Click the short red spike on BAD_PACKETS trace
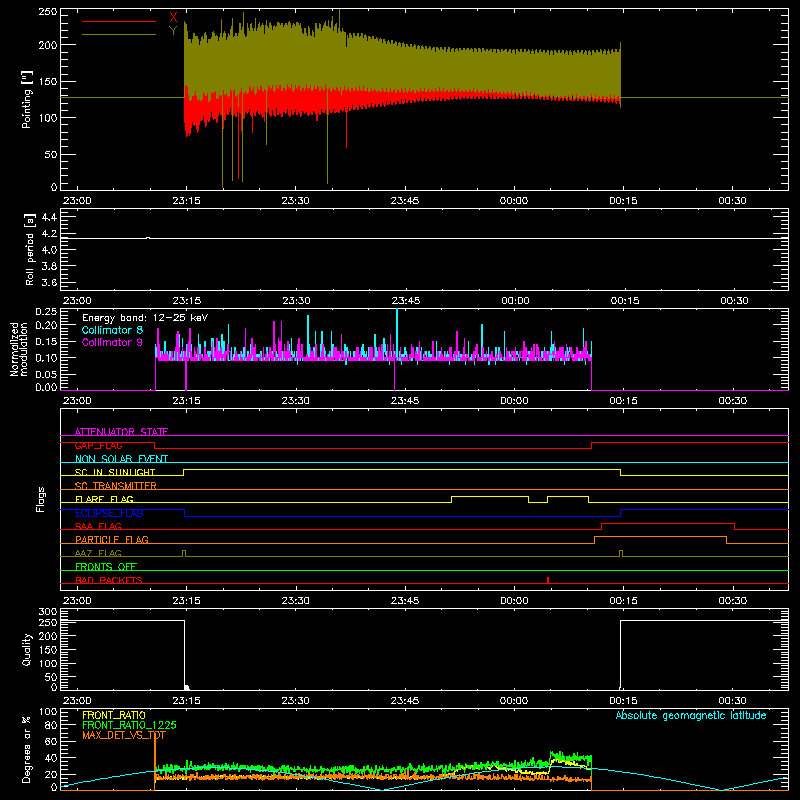This screenshot has height=800, width=800. [x=547, y=580]
